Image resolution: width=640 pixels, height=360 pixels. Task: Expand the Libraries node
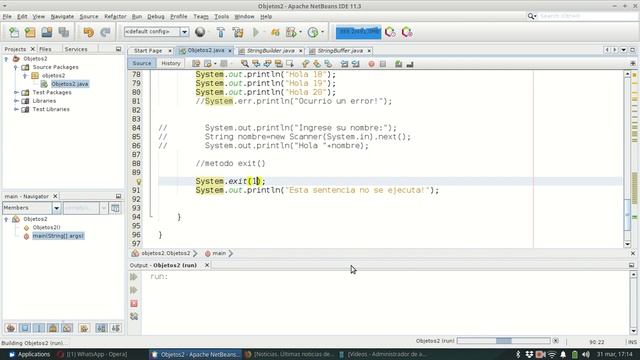[x=16, y=101]
